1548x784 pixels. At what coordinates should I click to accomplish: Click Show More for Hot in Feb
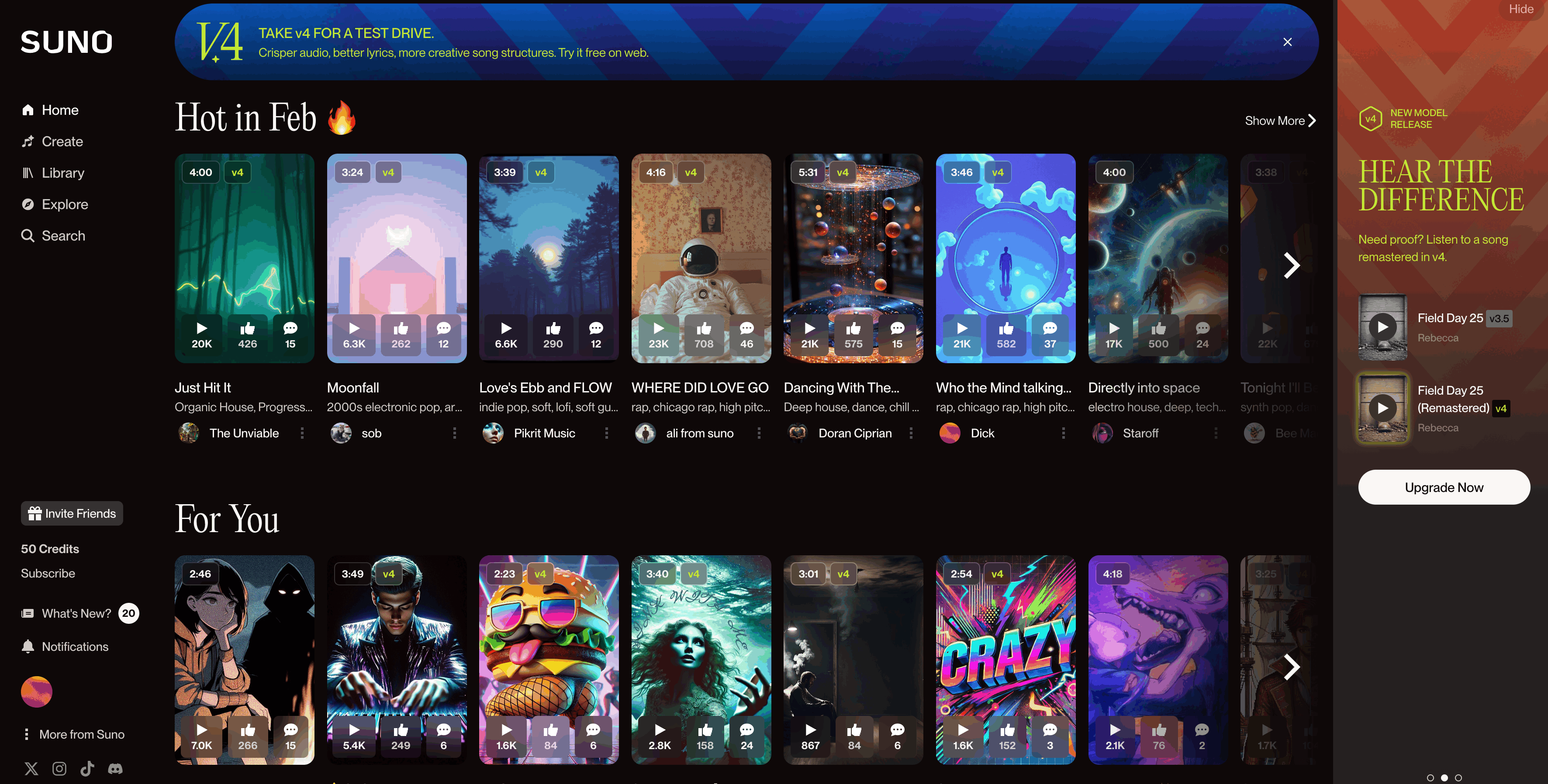(1280, 121)
